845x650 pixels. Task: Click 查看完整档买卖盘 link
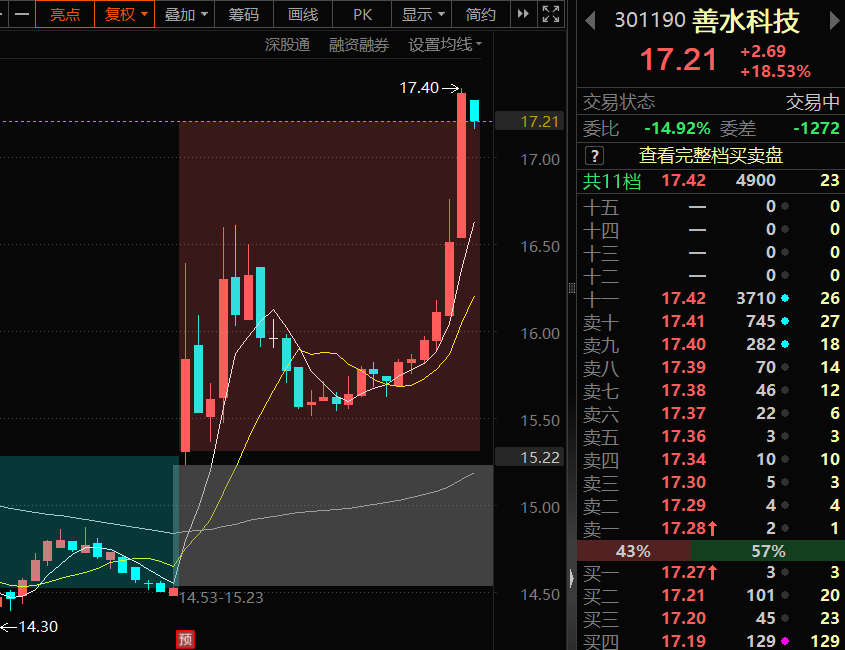point(710,156)
